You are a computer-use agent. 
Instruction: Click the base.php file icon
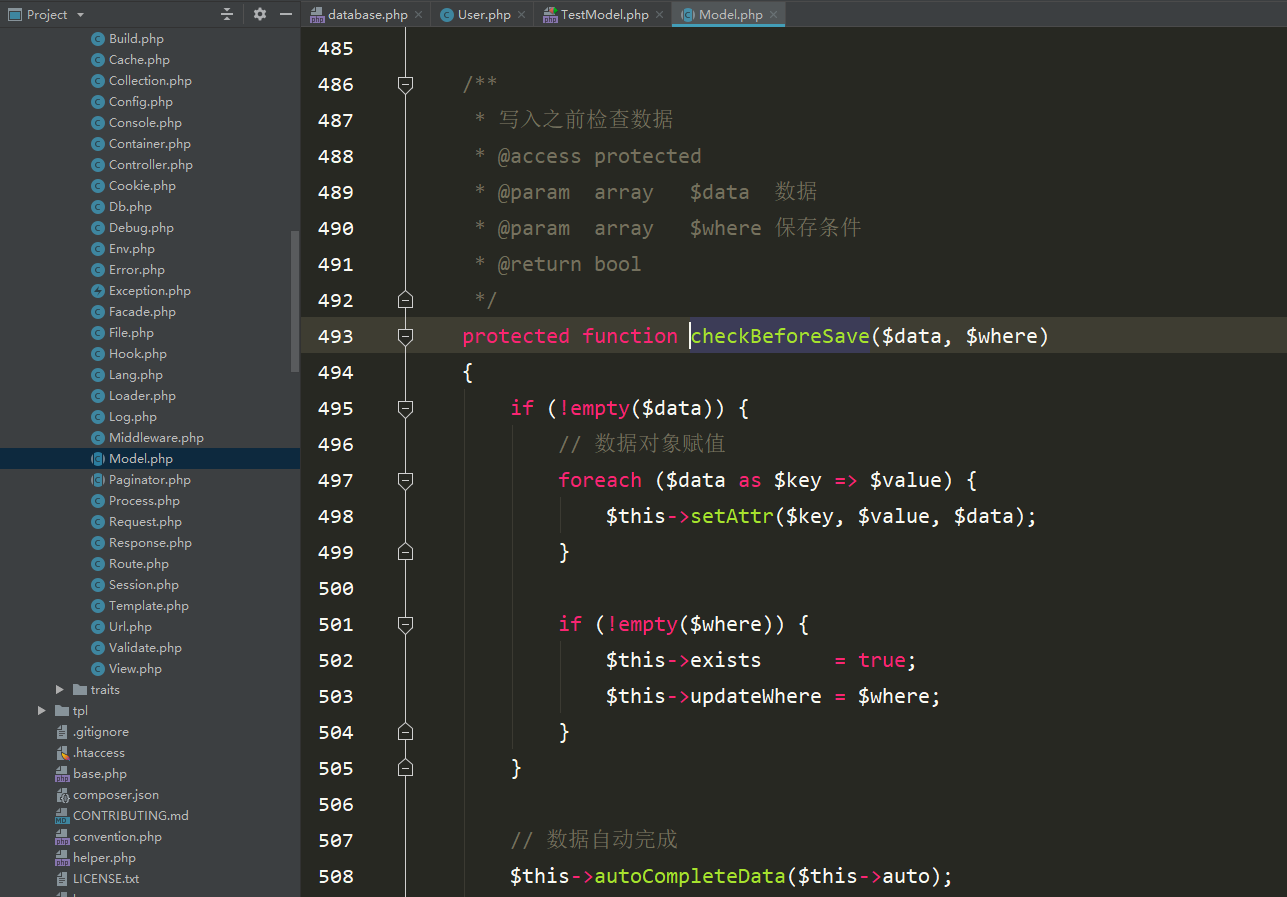(62, 774)
